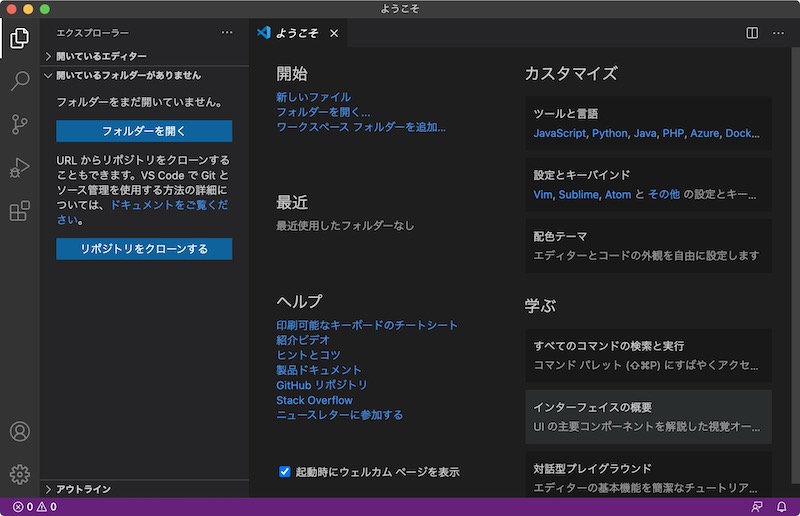This screenshot has width=800, height=516.
Task: Click Azure tools link
Action: click(x=705, y=133)
